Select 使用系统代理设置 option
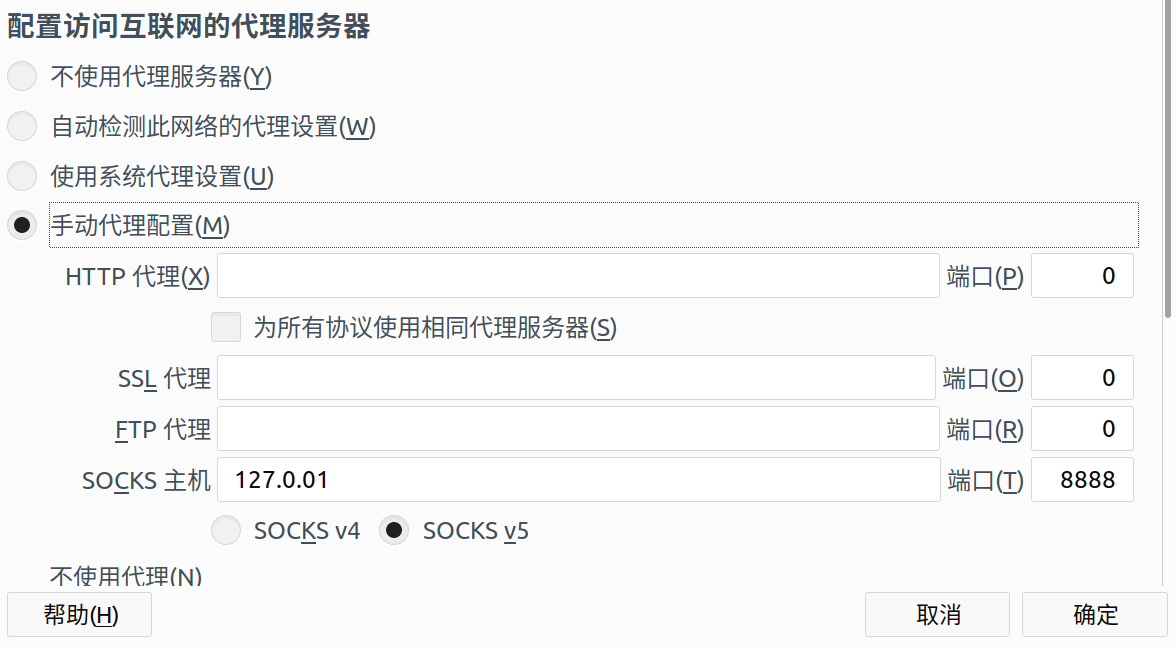This screenshot has height=647, width=1176. 22,176
